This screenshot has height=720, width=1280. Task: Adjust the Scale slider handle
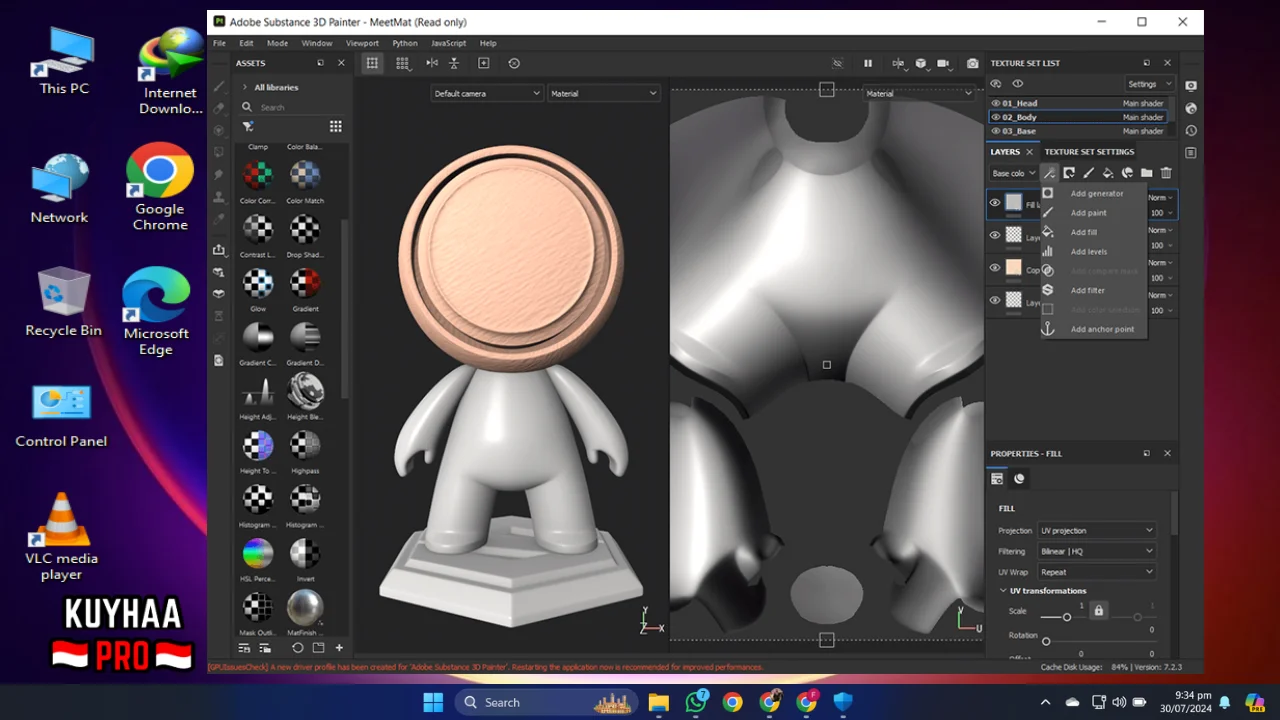(1067, 617)
